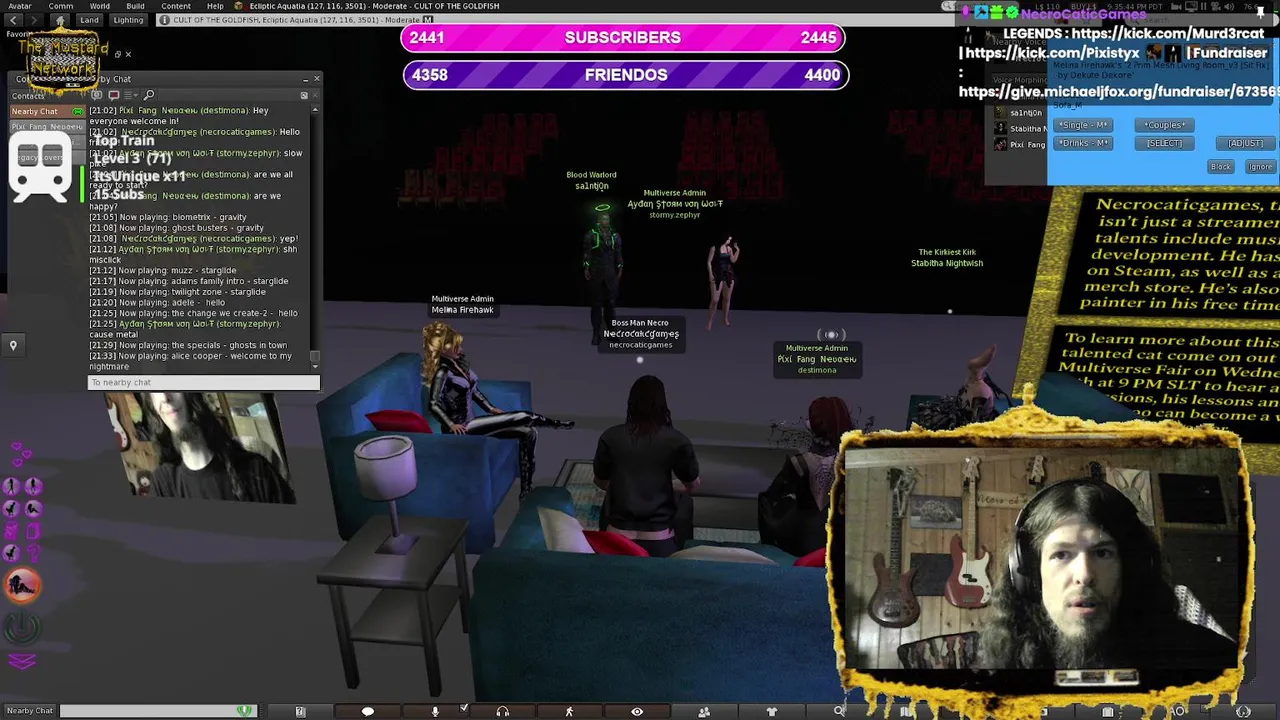The image size is (1280, 720).
Task: Click the 'To nearby chat' input field
Action: pos(204,382)
